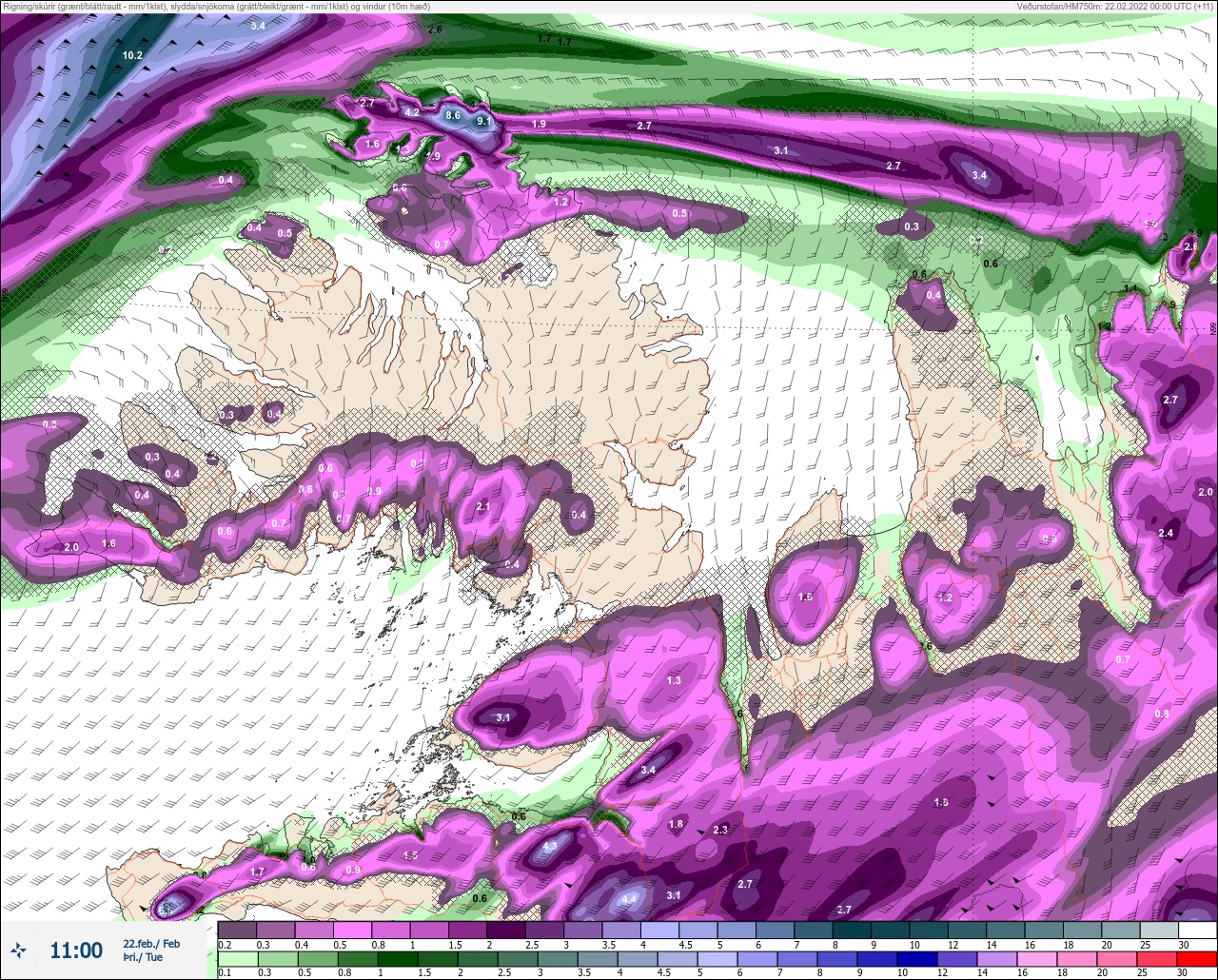Click the red rain-scale swatch labelled 30
This screenshot has width=1218, height=980.
[1197, 958]
